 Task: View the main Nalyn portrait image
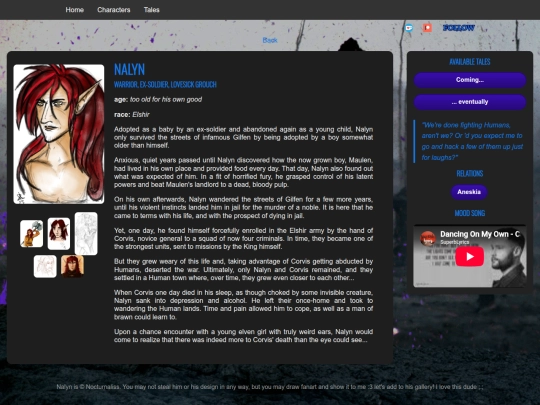pyautogui.click(x=59, y=134)
